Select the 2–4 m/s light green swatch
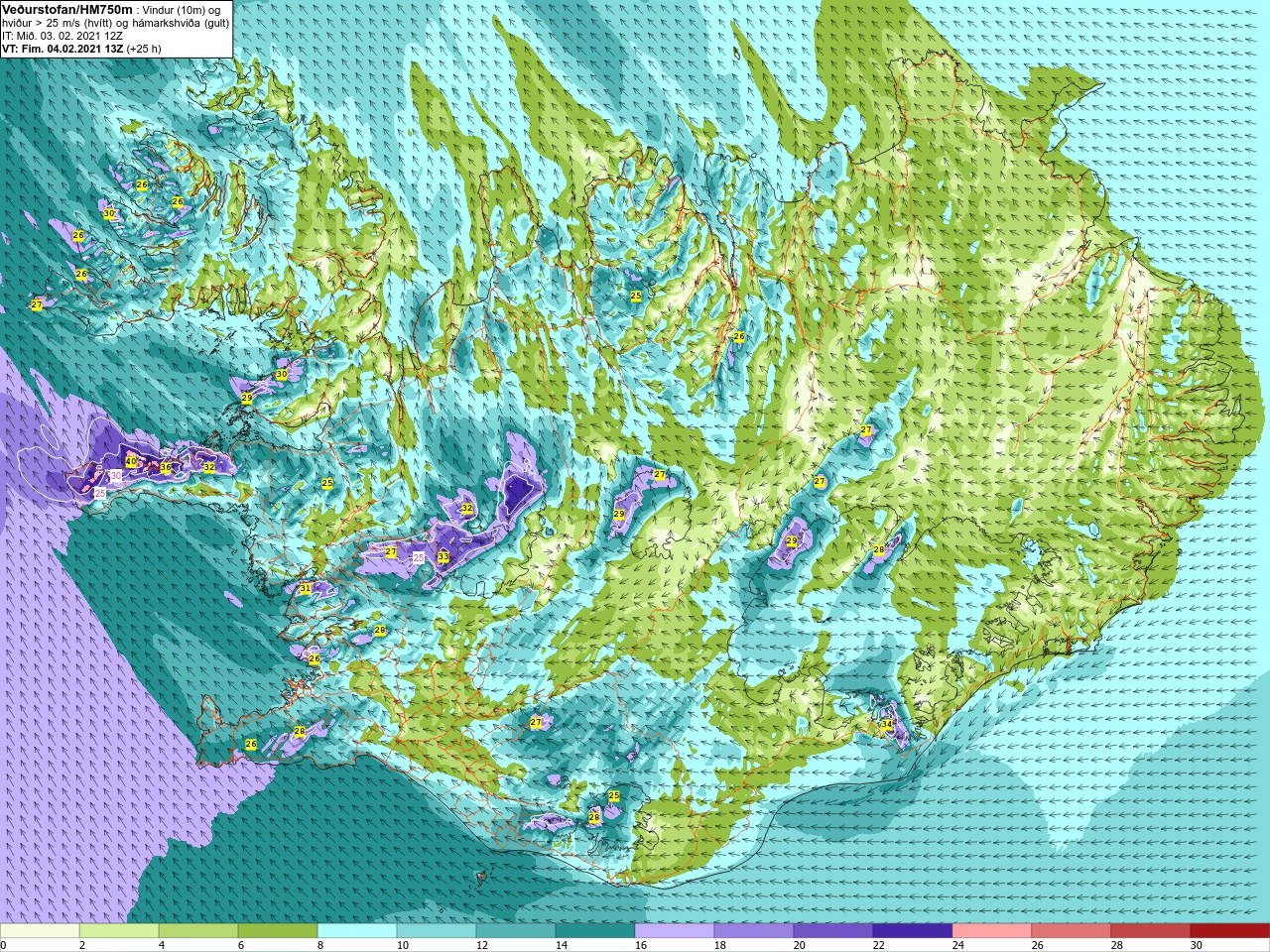Viewport: 1270px width, 952px height. (x=119, y=931)
